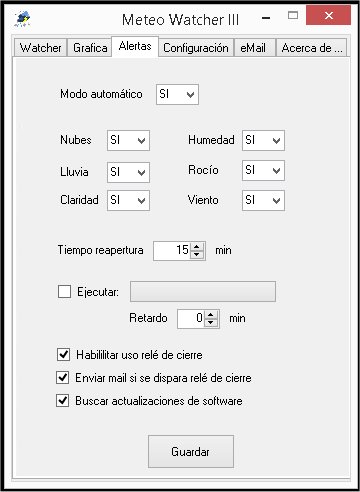360x492 pixels.
Task: Switch to the Configuración tab
Action: pos(196,48)
